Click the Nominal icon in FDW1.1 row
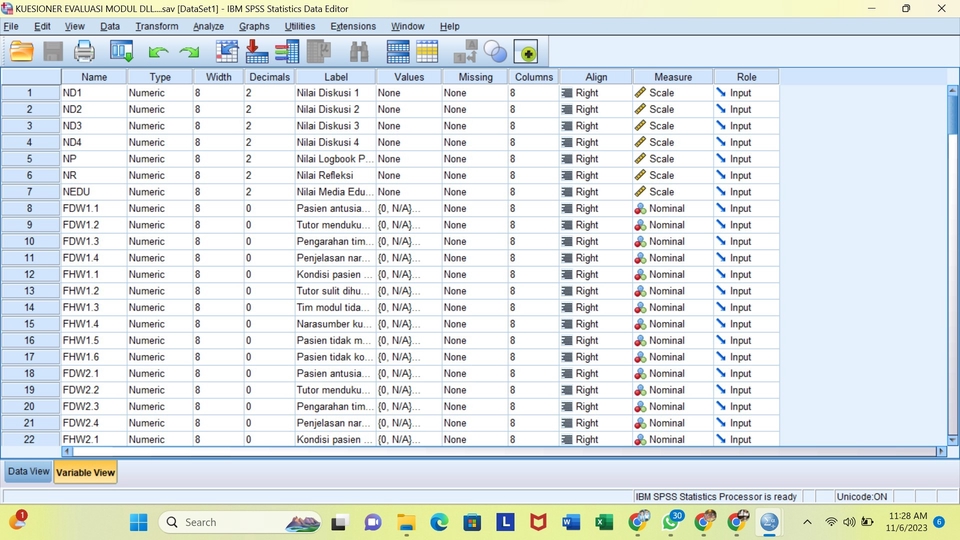 [x=640, y=208]
